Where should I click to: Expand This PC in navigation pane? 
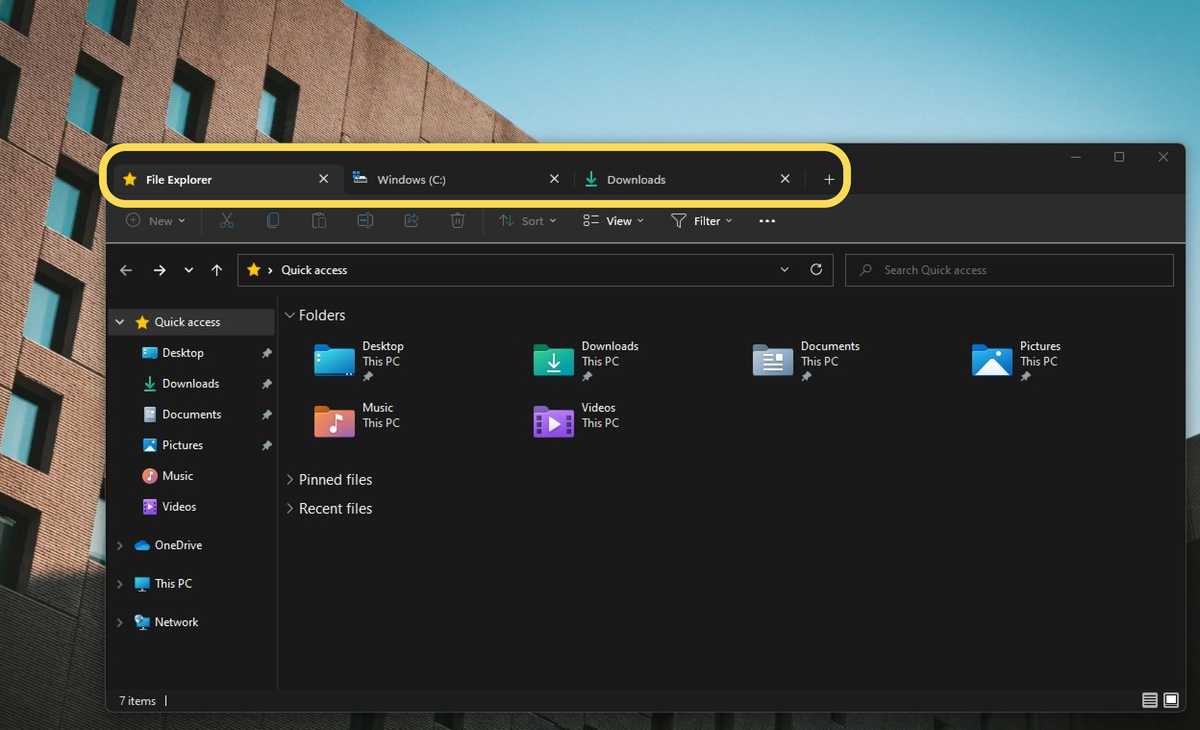(120, 584)
